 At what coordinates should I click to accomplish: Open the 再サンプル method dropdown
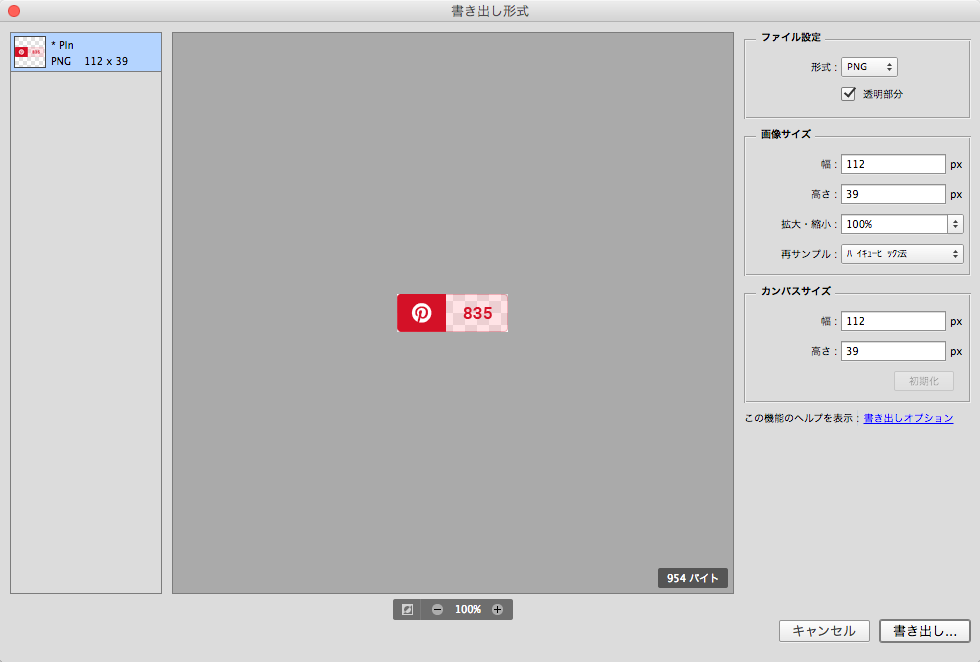coord(902,254)
